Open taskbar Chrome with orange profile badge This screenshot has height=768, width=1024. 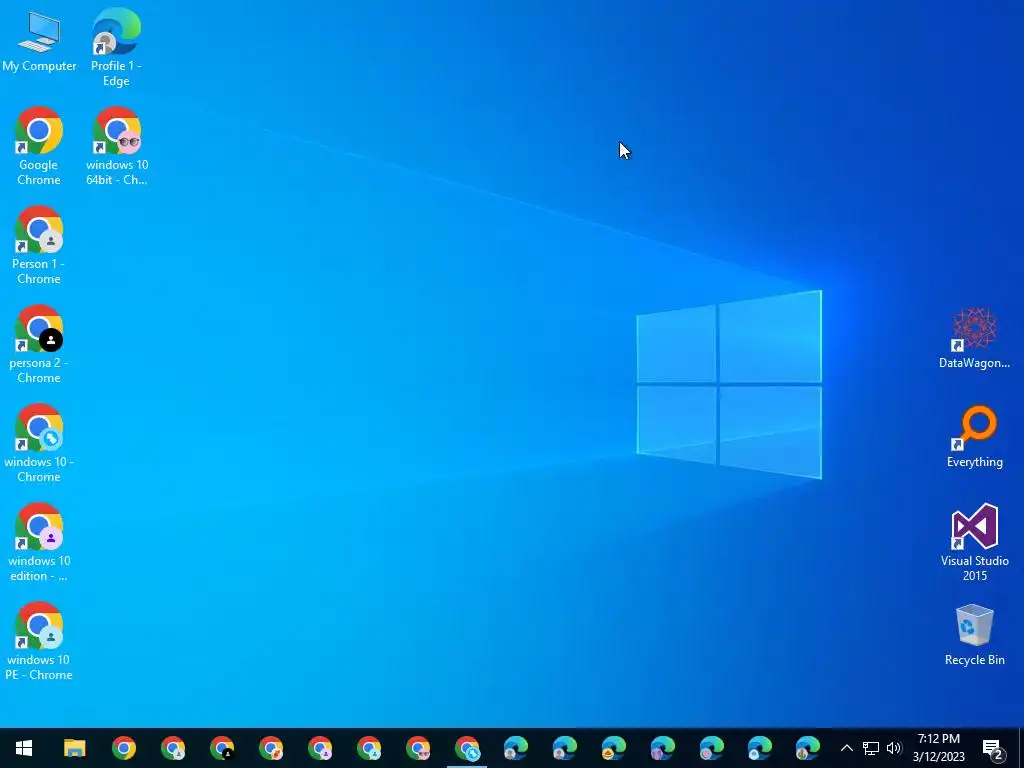(271, 748)
